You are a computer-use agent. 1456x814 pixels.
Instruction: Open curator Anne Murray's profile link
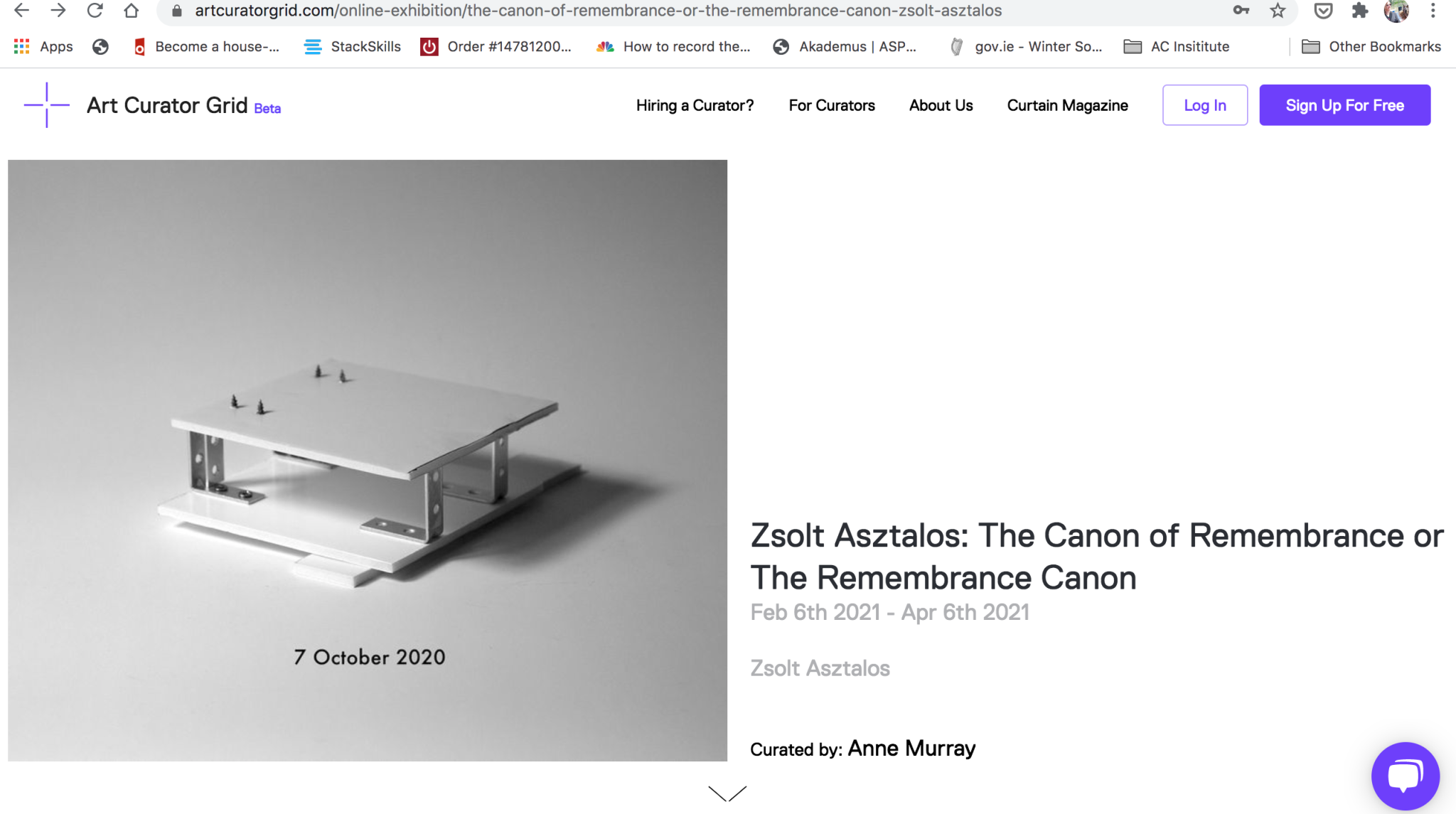(x=911, y=749)
